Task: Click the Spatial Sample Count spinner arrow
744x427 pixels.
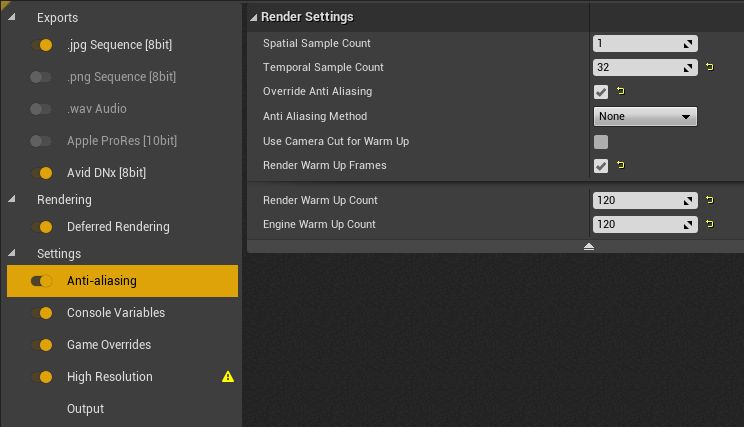Action: tap(688, 44)
